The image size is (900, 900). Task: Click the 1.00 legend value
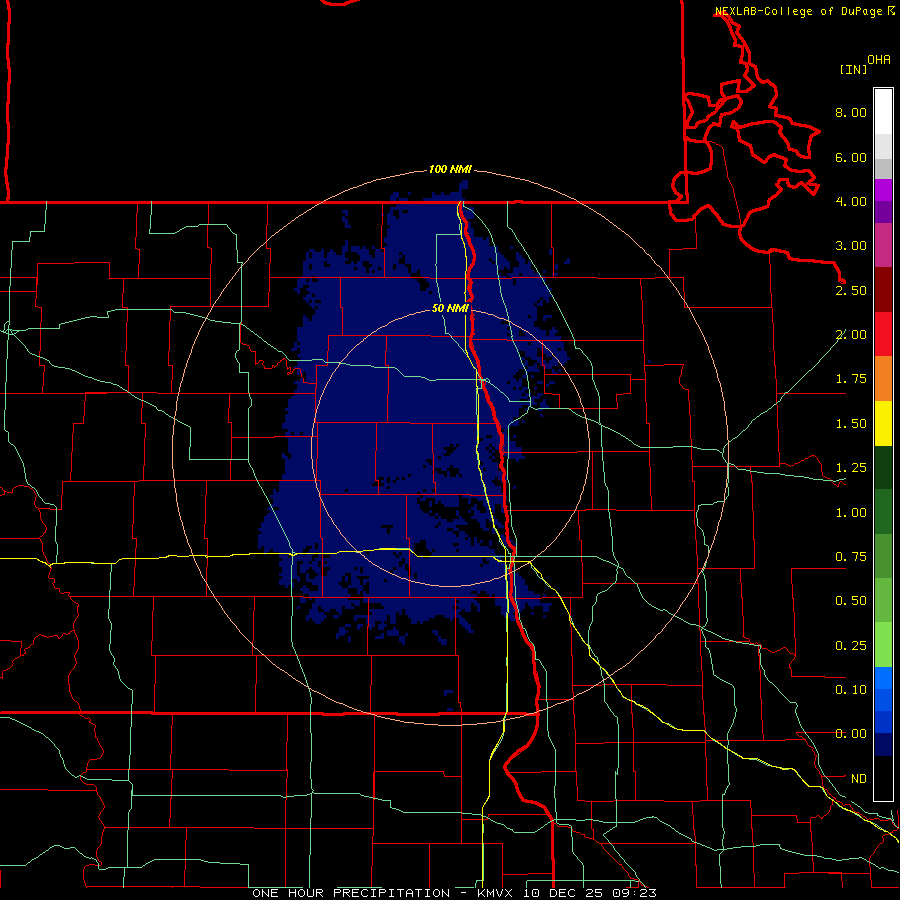[x=851, y=513]
